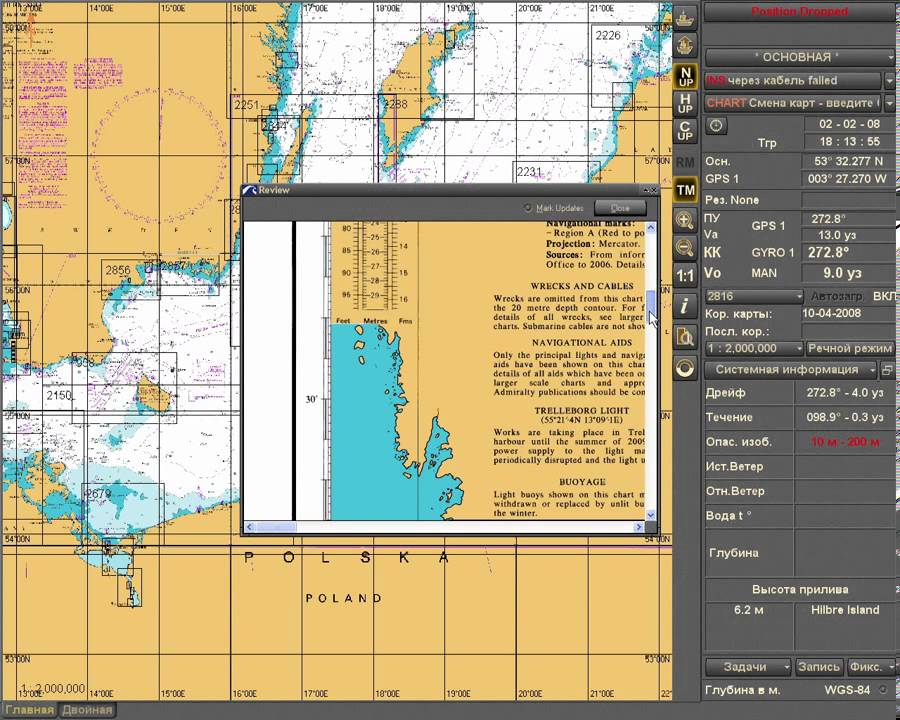The height and width of the screenshot is (720, 900).
Task: Click the Review window scroll right arrow
Action: pos(639,527)
